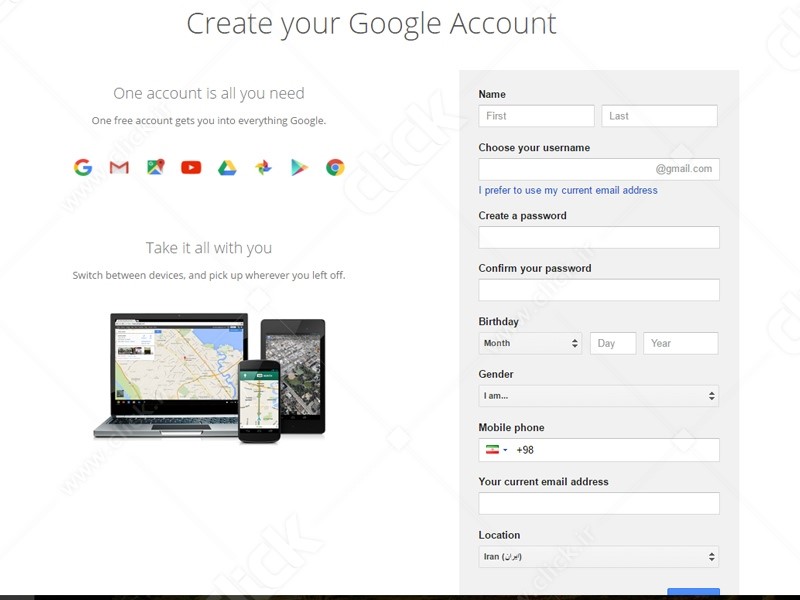Click the birthday Day field
800x600 pixels.
(x=612, y=343)
